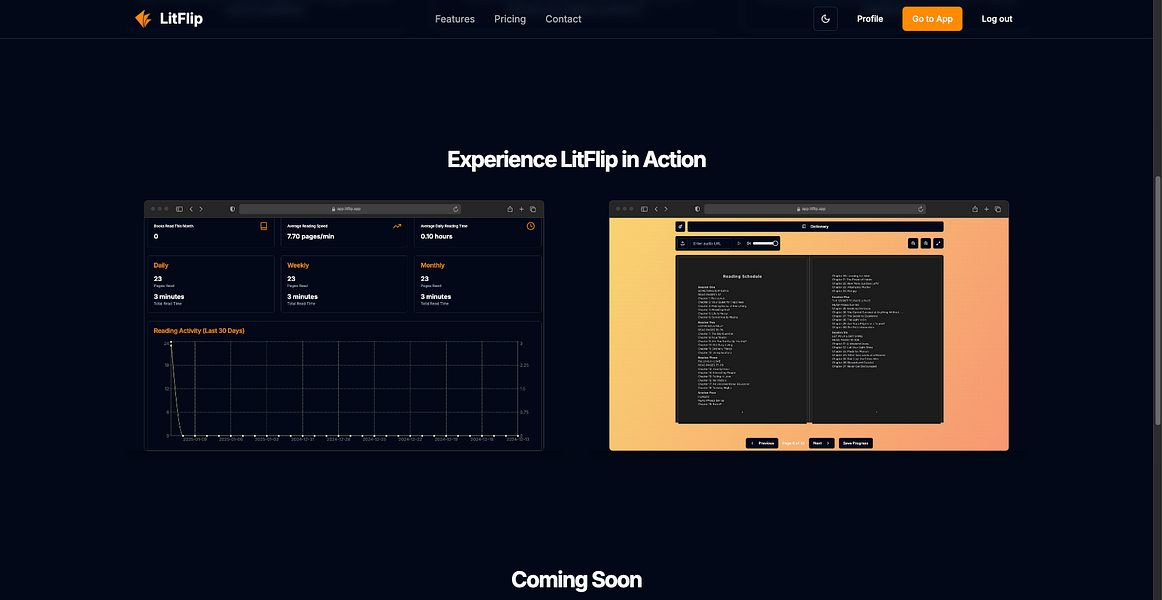Open the Contact navigation link

click(563, 19)
